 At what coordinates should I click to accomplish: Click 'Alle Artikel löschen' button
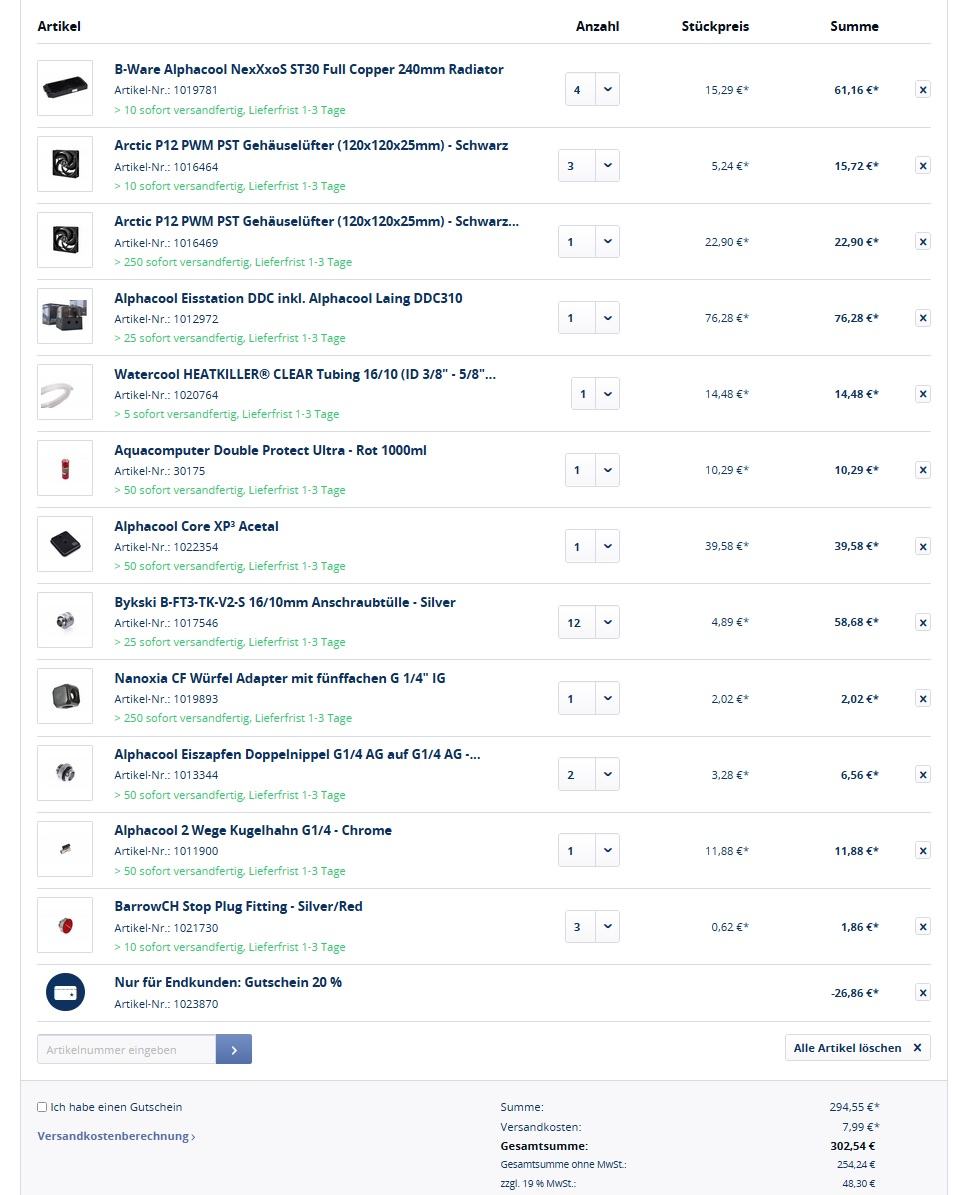click(857, 1048)
